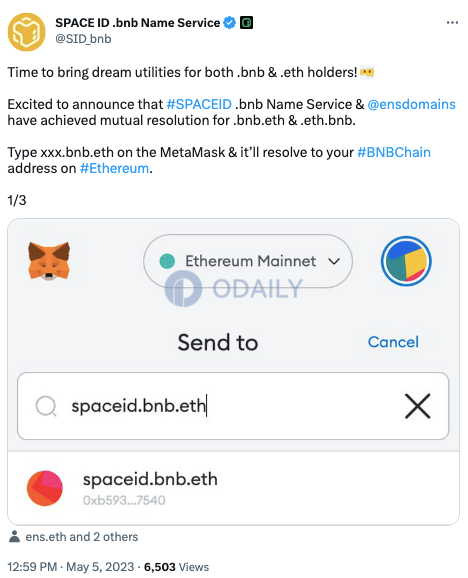The image size is (468, 578).
Task: Open the #SPACEID hashtag link
Action: coord(199,104)
